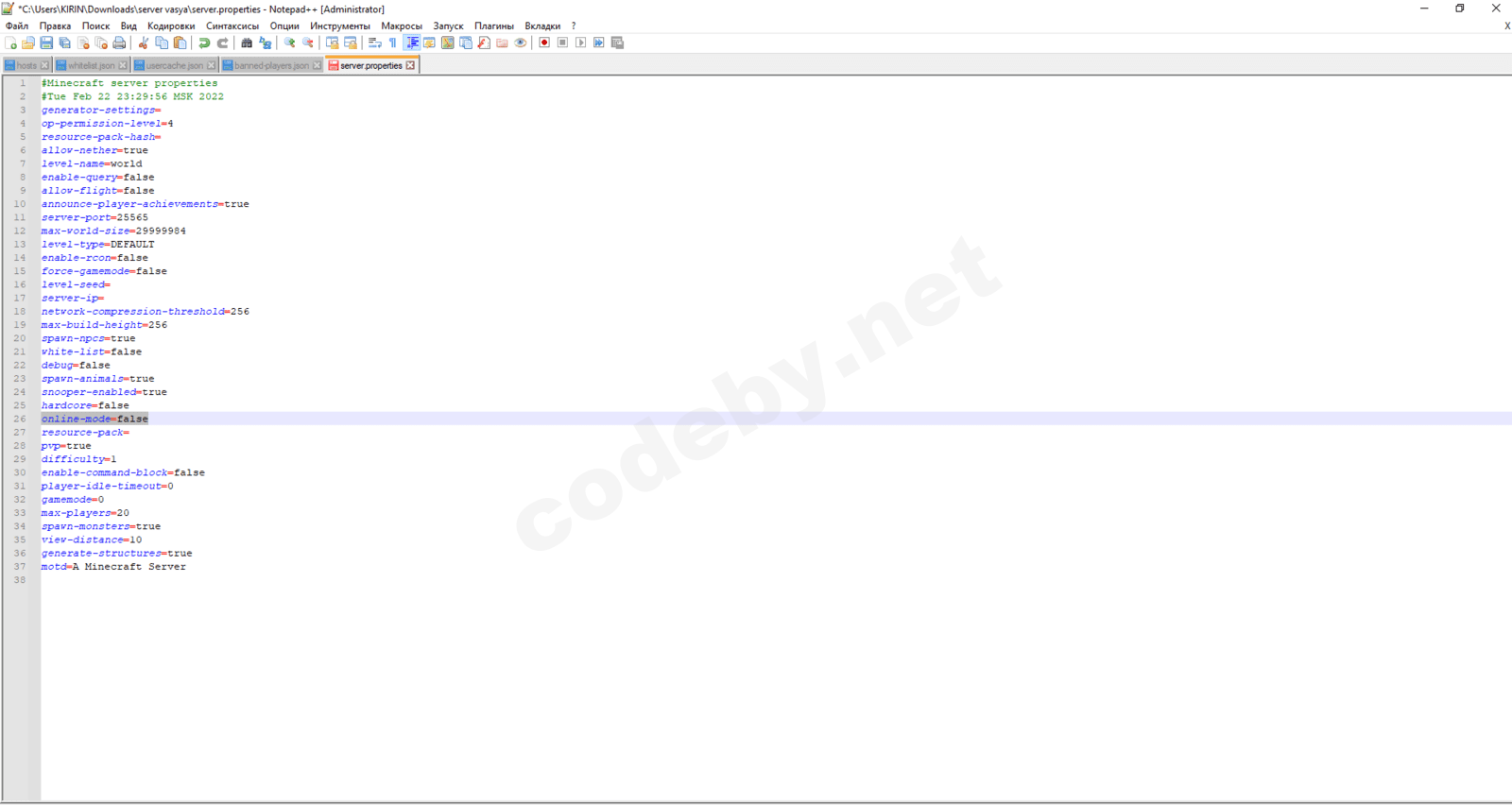Image resolution: width=1512 pixels, height=805 pixels.
Task: Toggle the indent guide icon
Action: [x=412, y=43]
